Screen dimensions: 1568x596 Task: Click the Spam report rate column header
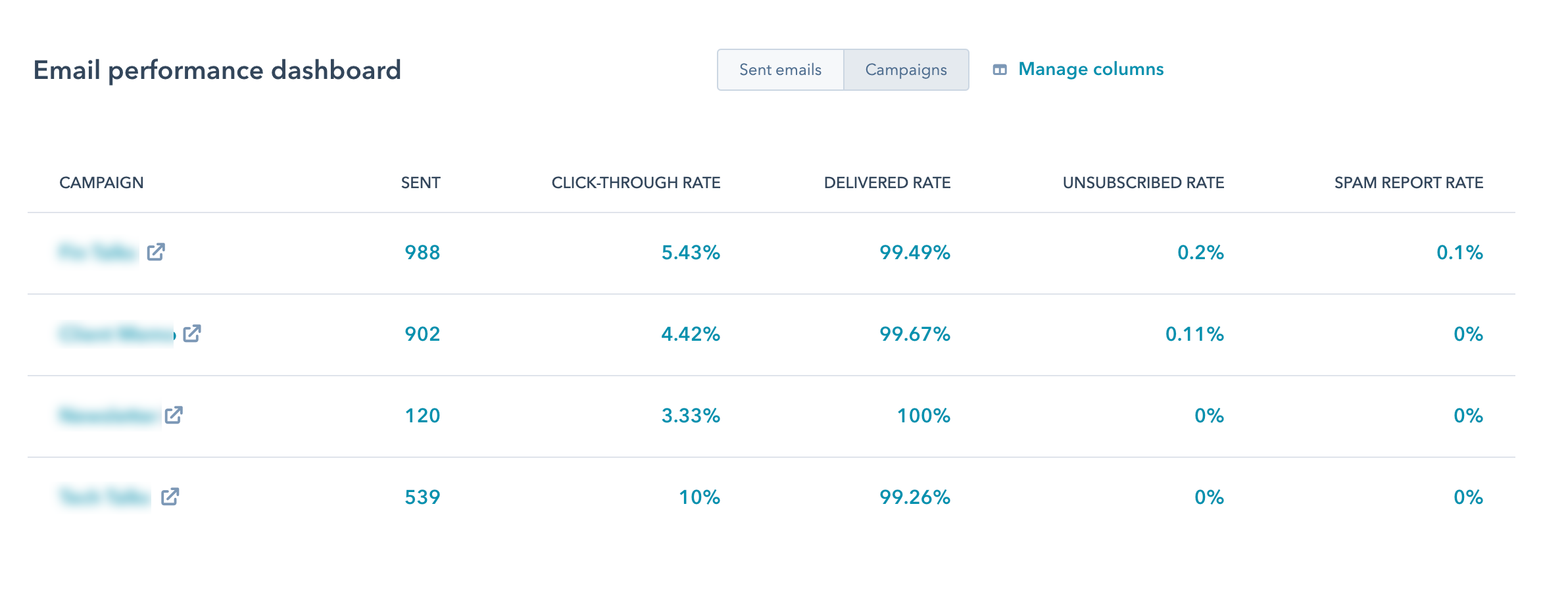[x=1409, y=183]
